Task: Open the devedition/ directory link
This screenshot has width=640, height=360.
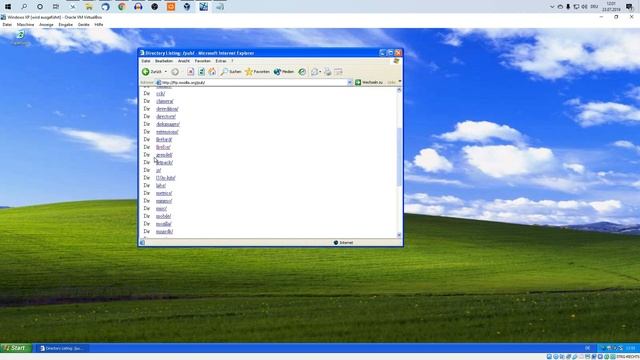Action: pos(167,109)
